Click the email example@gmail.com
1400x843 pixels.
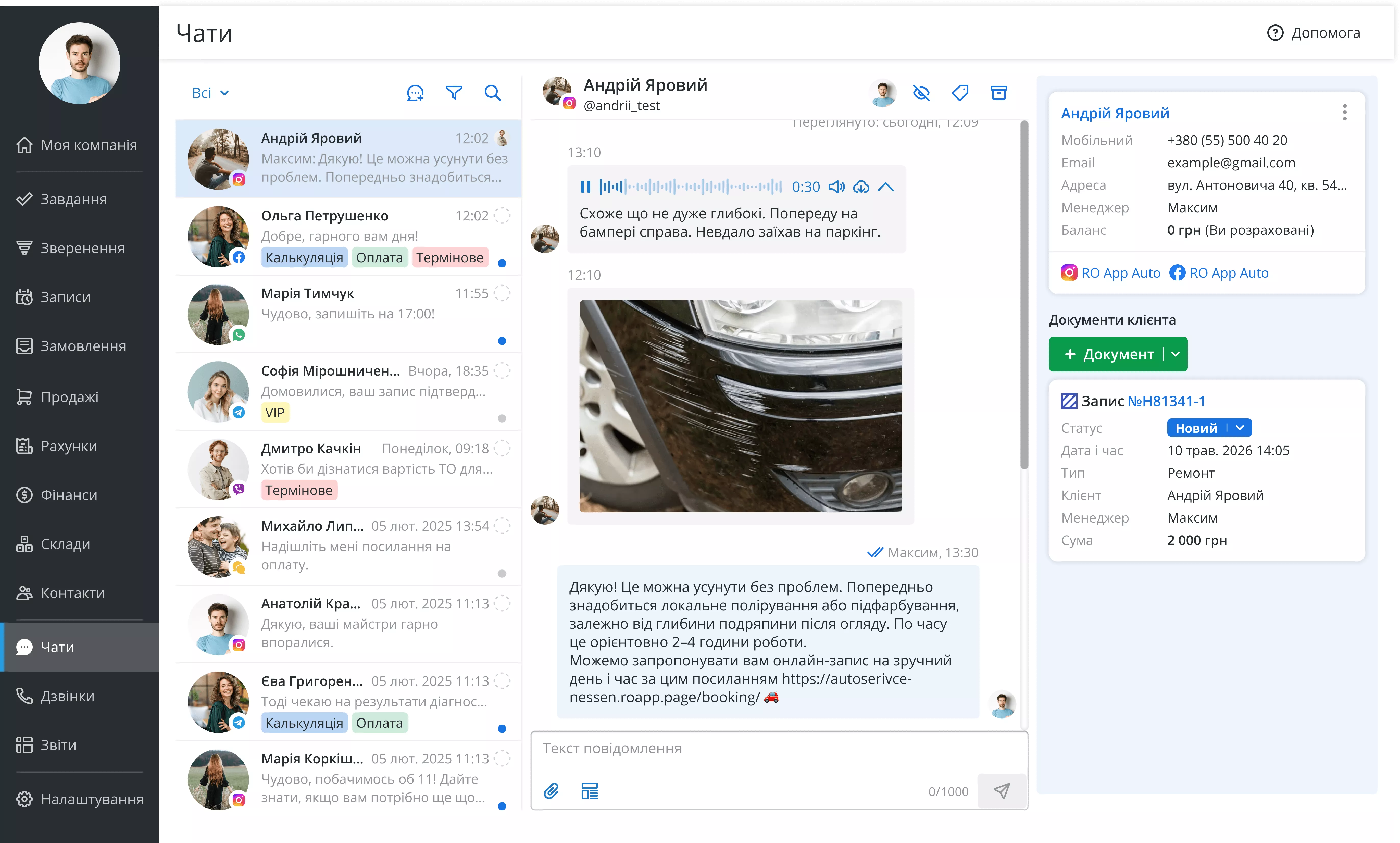1231,163
